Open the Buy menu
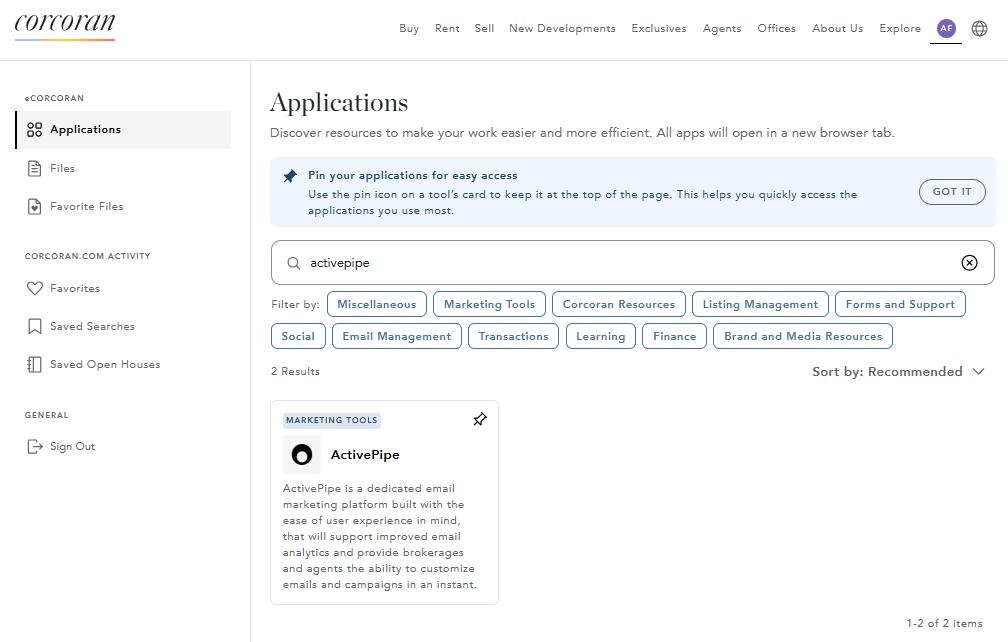Screen dimensions: 1008x642 click(409, 28)
